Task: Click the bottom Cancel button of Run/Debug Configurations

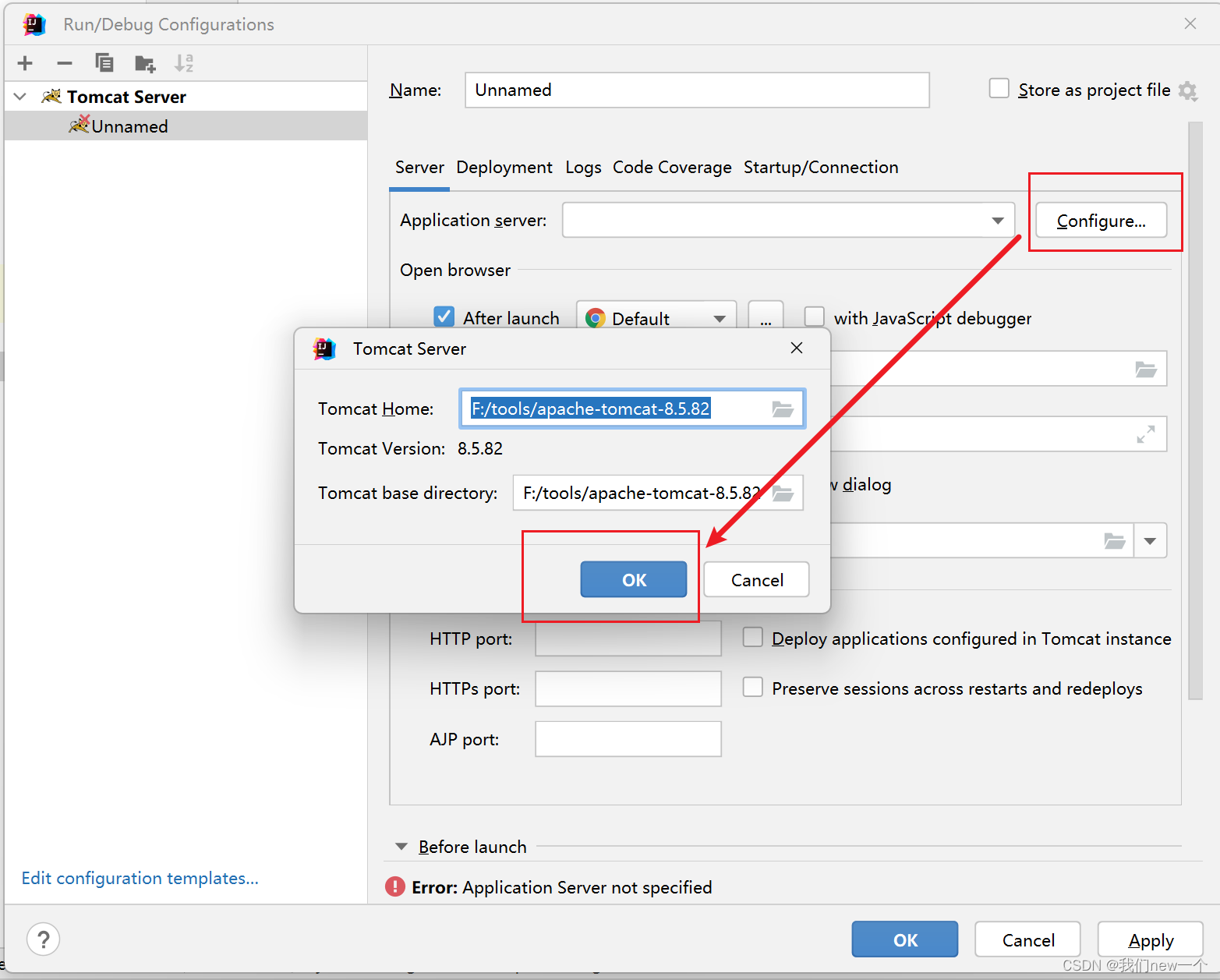Action: tap(1028, 939)
